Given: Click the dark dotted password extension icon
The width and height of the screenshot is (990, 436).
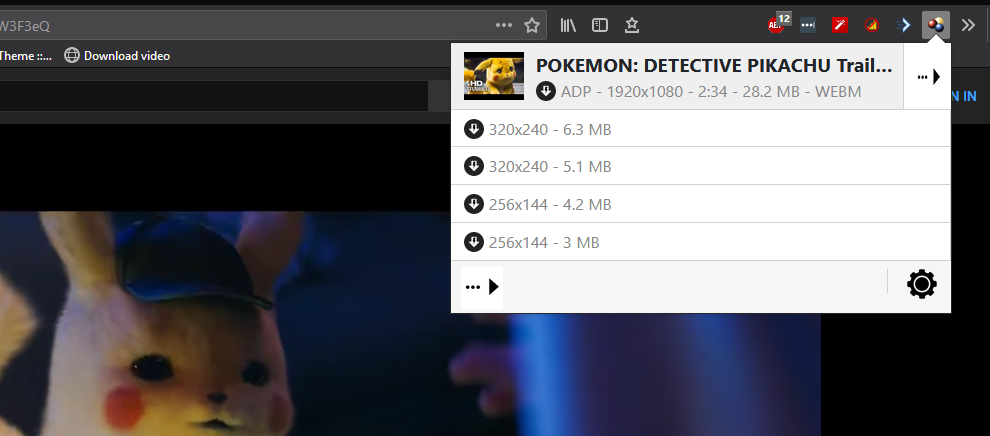Looking at the screenshot, I should pyautogui.click(x=808, y=25).
